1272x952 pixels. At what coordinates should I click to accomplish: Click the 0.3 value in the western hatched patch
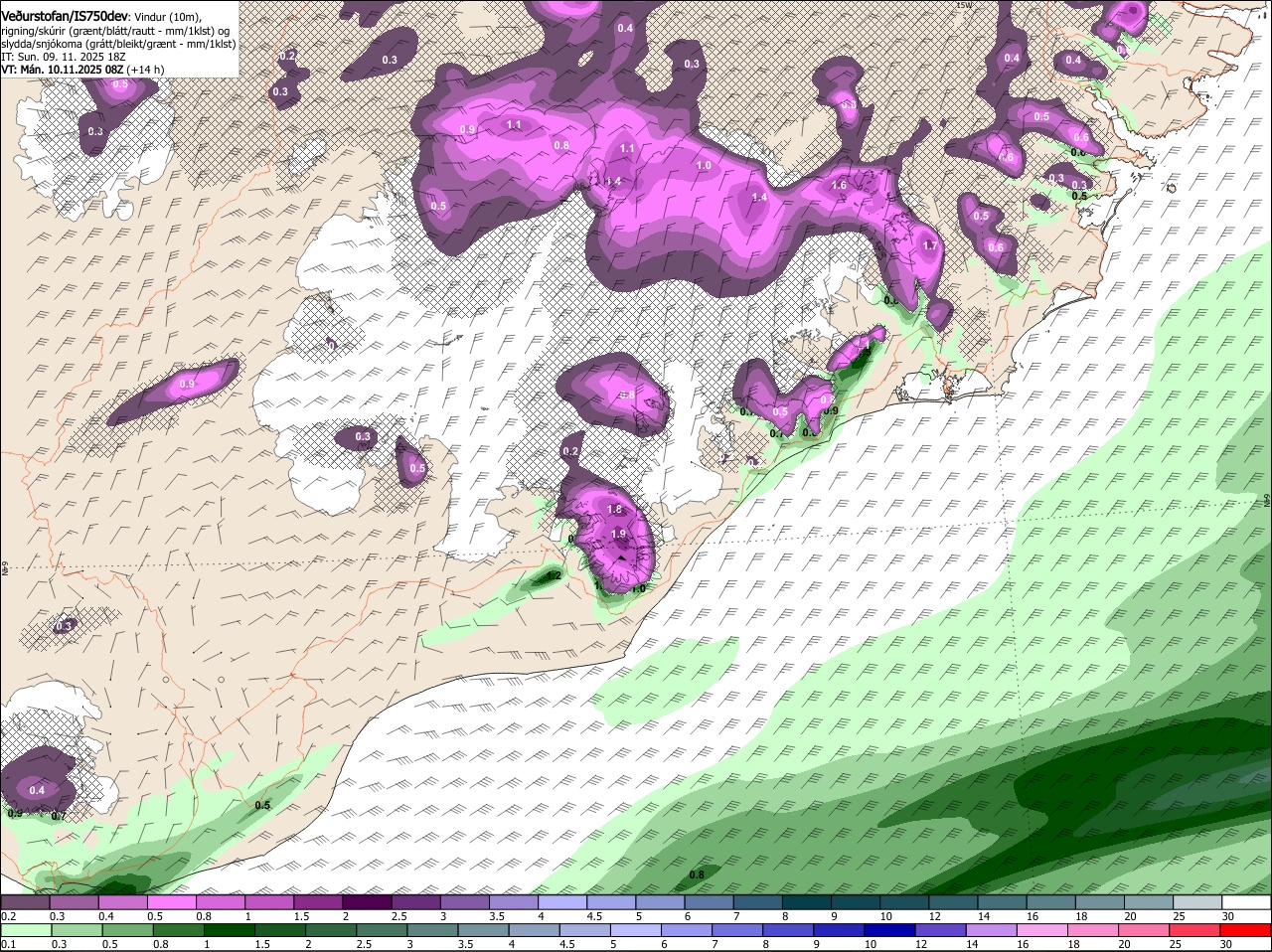[65, 625]
